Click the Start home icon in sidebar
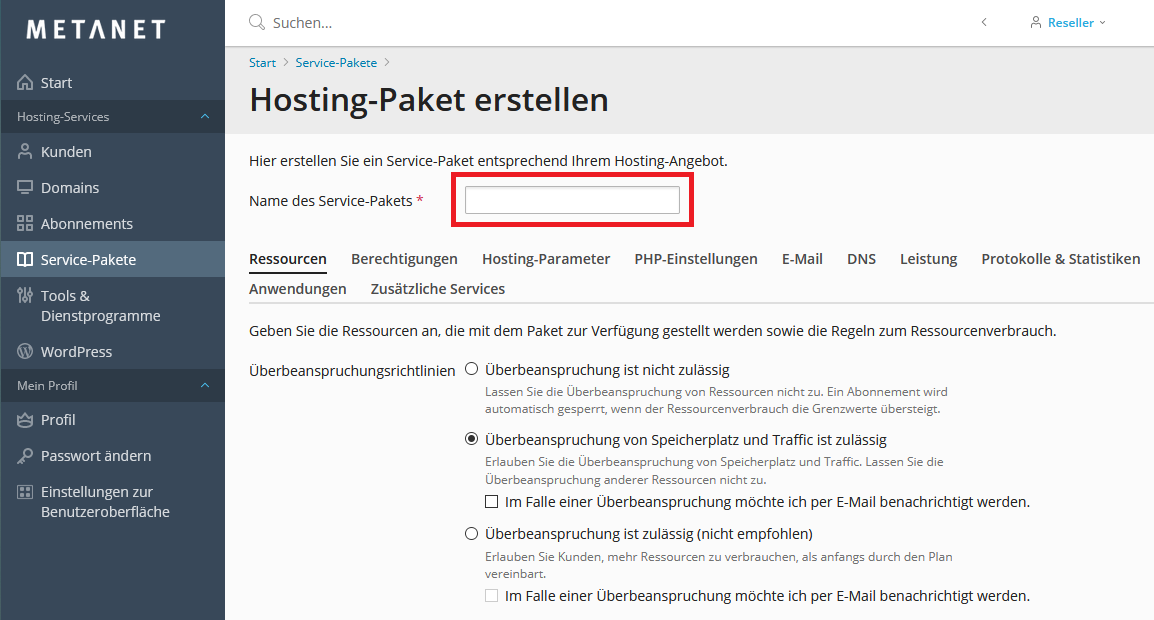 [25, 83]
